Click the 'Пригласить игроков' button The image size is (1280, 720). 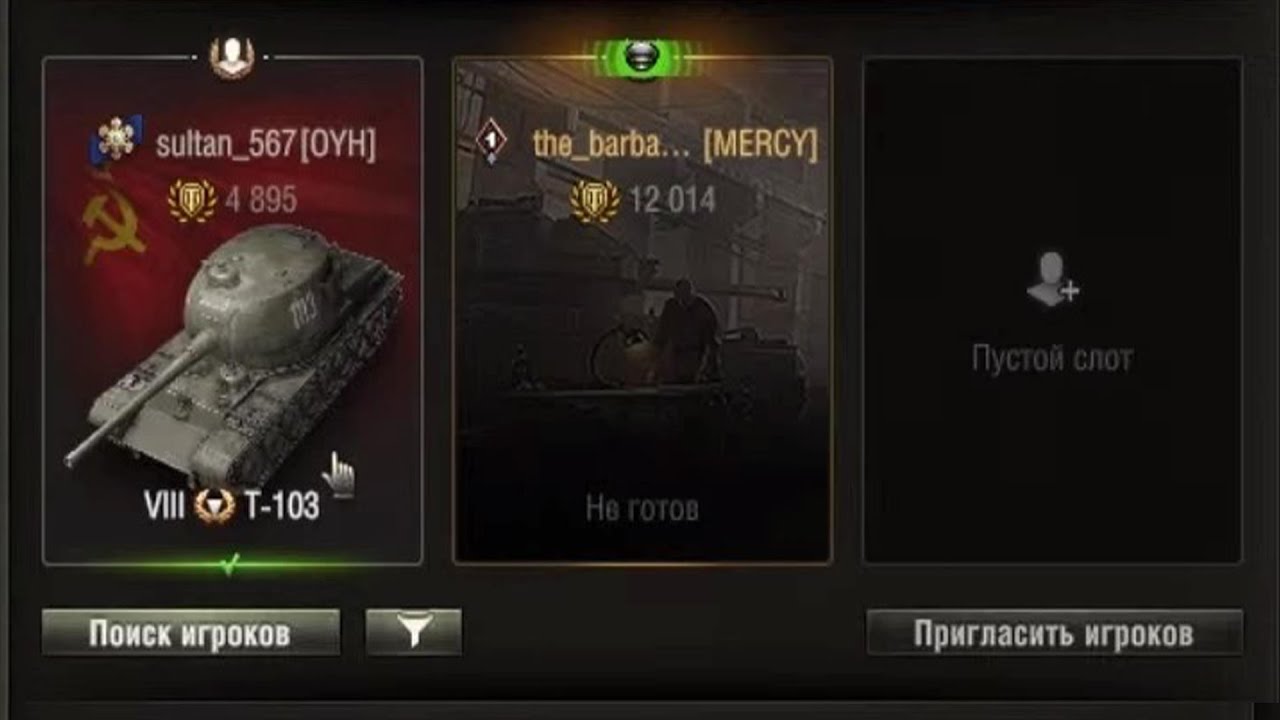tap(1054, 633)
